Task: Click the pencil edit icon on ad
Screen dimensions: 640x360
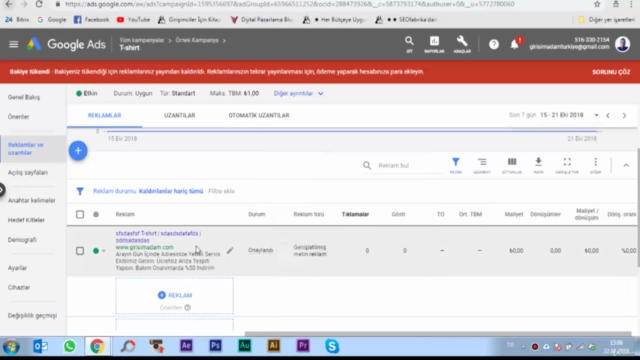Action: (230, 250)
